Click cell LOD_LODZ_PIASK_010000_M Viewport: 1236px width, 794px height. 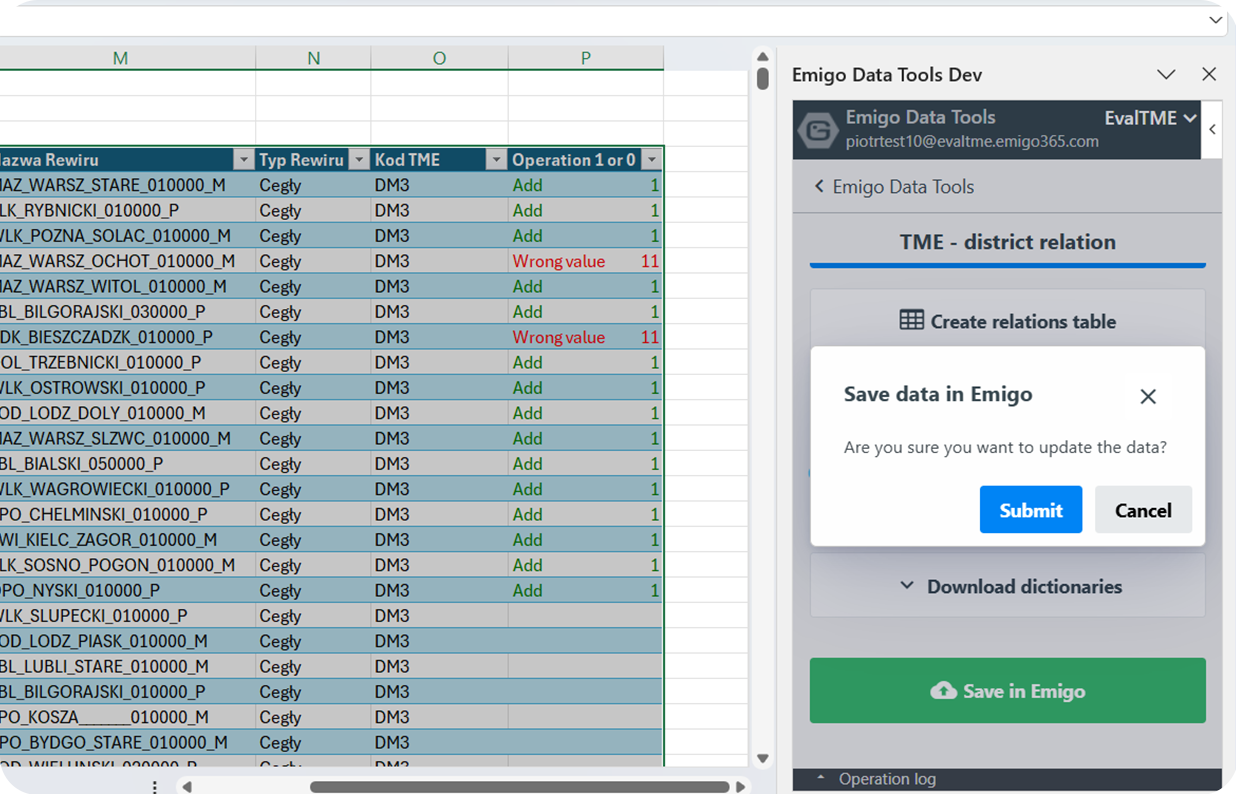pos(128,641)
